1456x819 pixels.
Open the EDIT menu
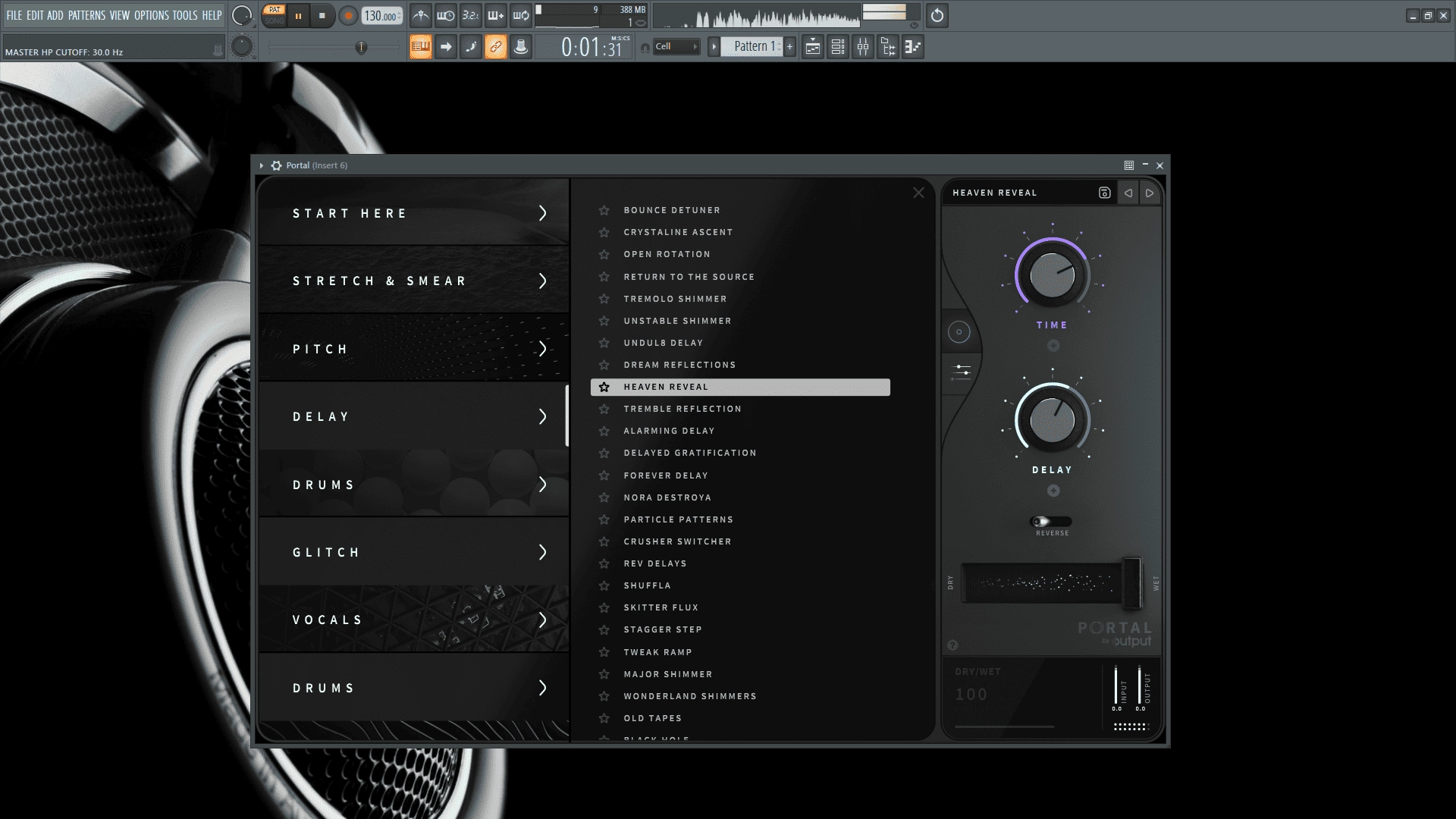[35, 15]
